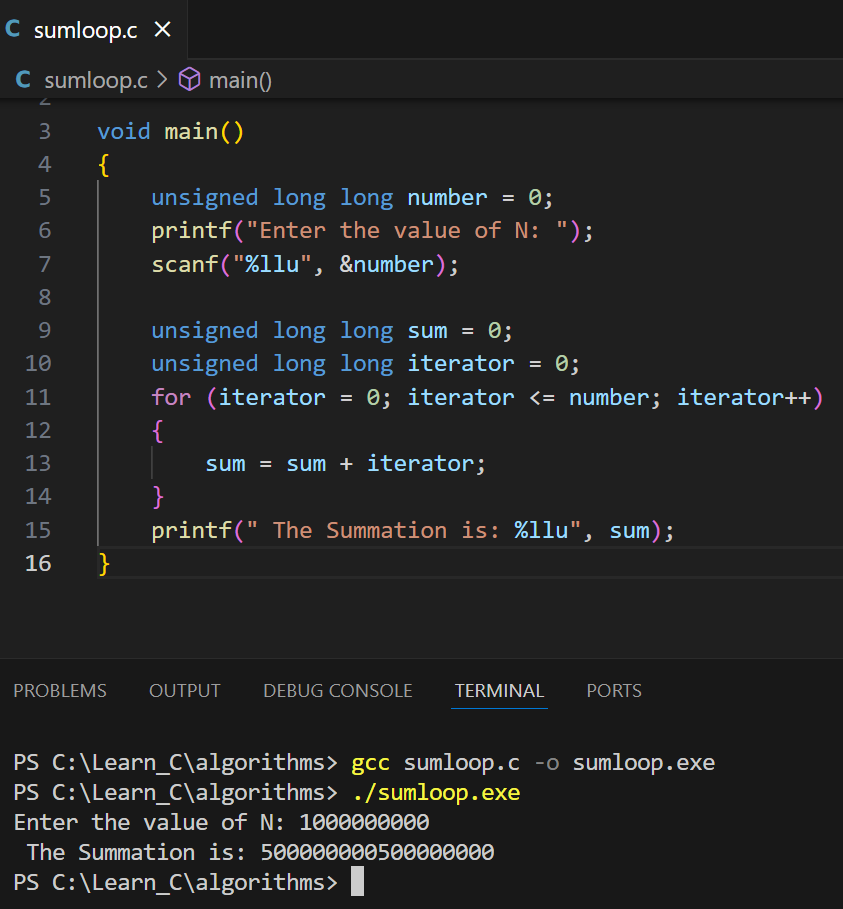843x909 pixels.
Task: Click the terminal cursor at last prompt
Action: pyautogui.click(x=358, y=882)
